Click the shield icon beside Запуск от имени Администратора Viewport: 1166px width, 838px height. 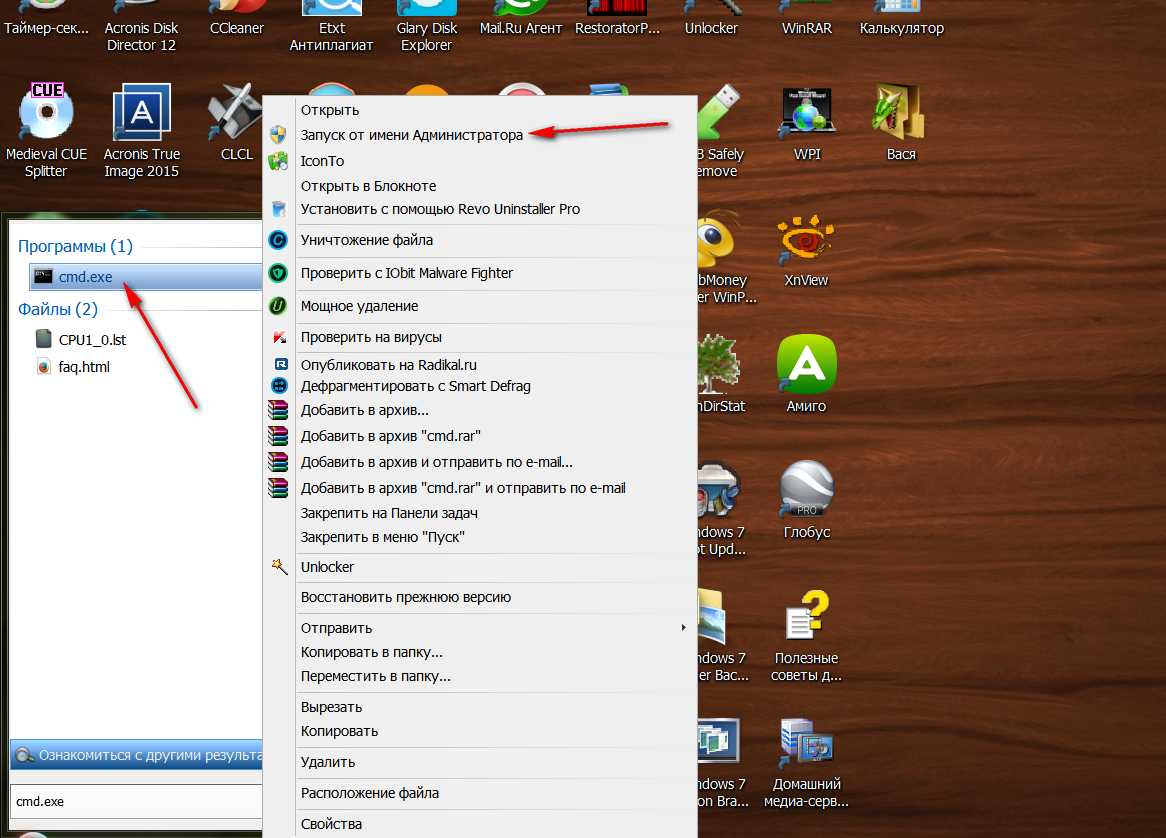pos(278,135)
